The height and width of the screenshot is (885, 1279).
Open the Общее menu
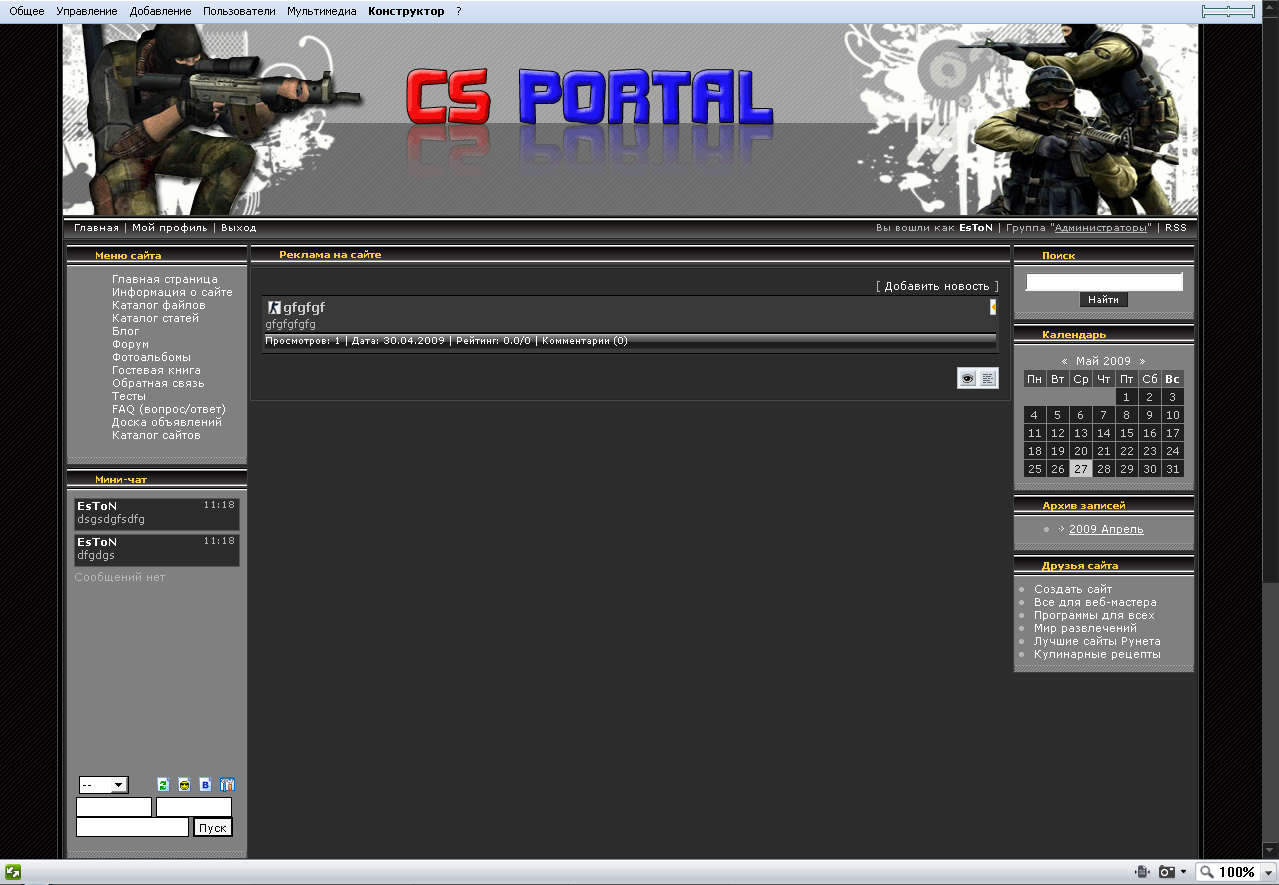pos(27,11)
